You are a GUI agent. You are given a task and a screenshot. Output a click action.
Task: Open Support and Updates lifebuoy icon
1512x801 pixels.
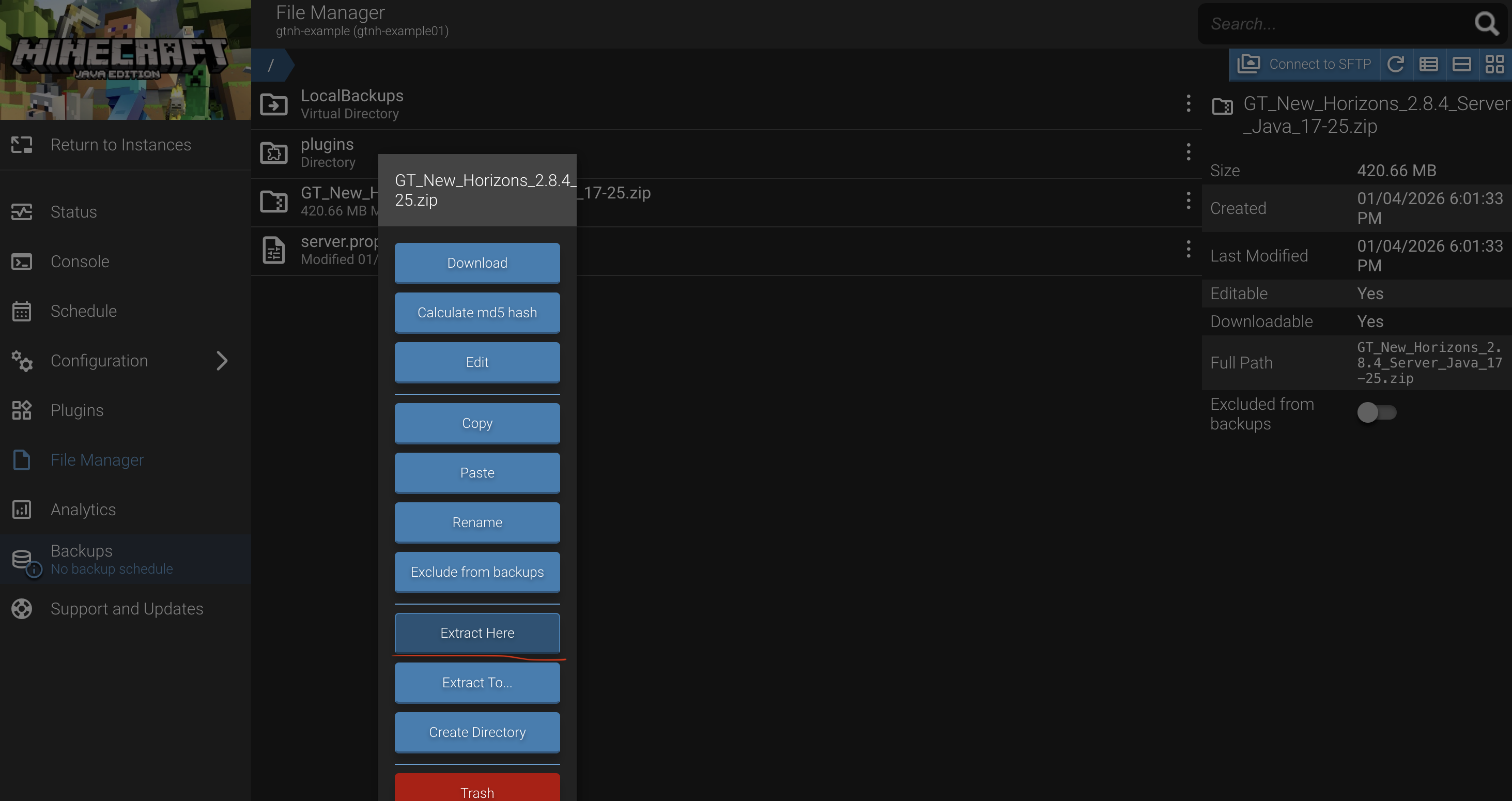(x=22, y=609)
